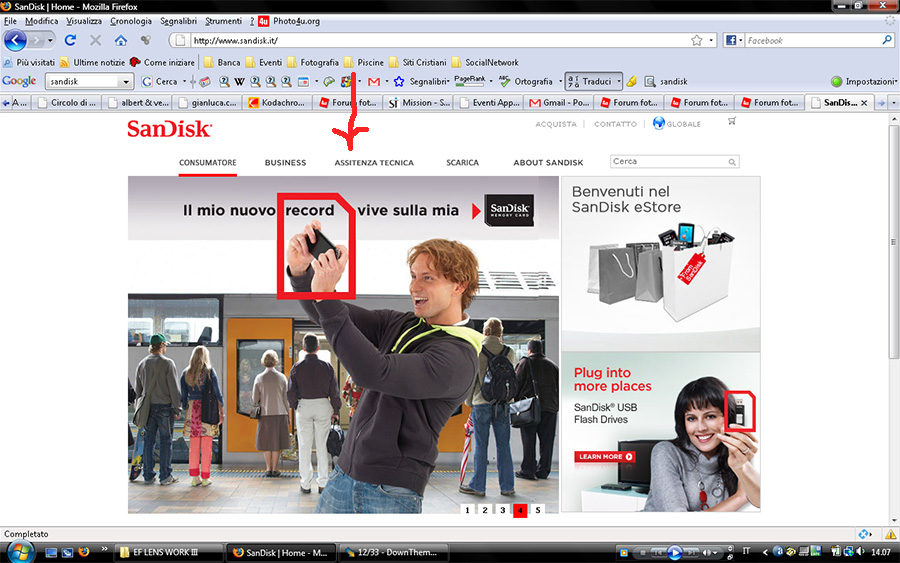Go back with the navigation back arrow
This screenshot has width=900, height=563.
(15, 41)
